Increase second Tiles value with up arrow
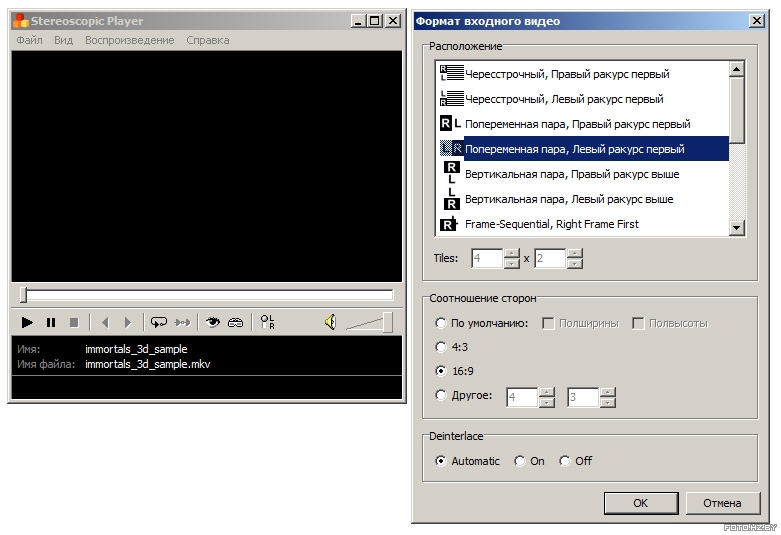This screenshot has width=781, height=535. (574, 253)
